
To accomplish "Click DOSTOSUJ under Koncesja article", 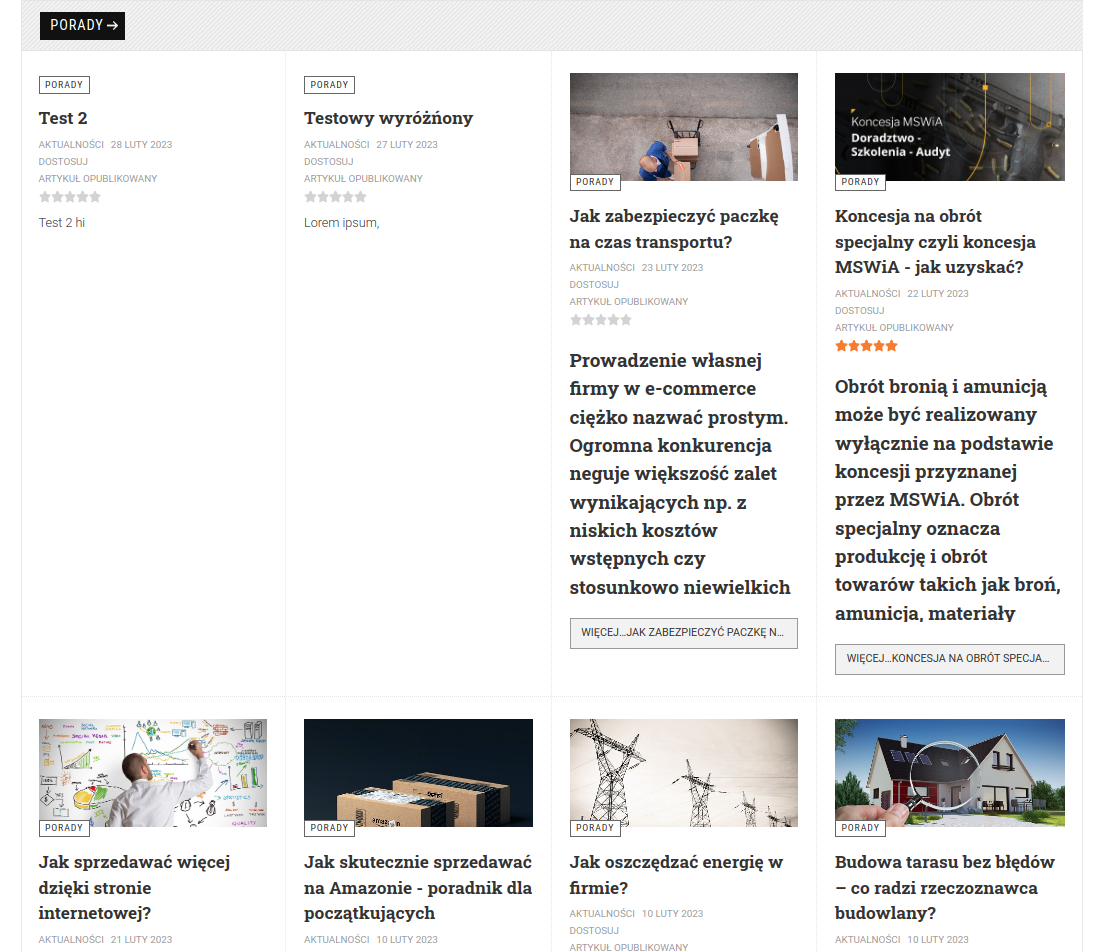I will tap(860, 310).
